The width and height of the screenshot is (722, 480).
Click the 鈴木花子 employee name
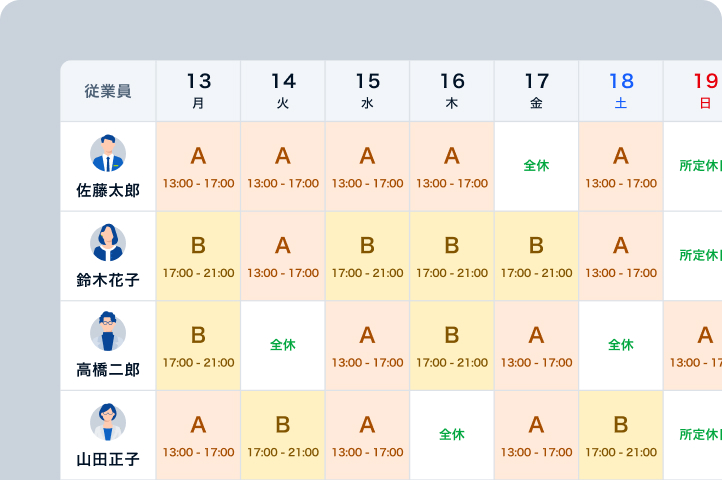click(x=108, y=281)
